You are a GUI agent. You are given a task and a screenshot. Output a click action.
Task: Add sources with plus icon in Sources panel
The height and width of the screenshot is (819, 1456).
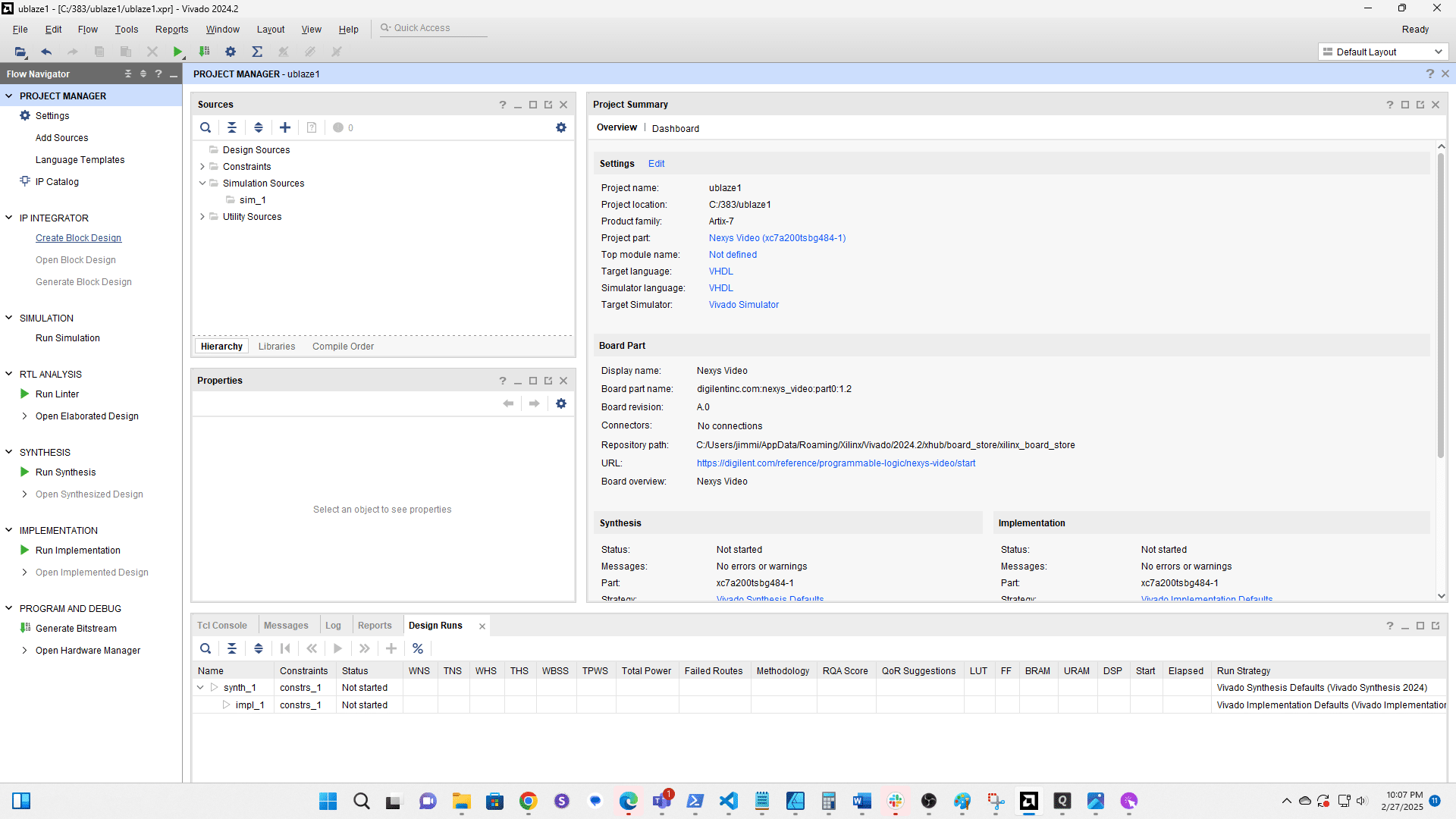point(285,127)
